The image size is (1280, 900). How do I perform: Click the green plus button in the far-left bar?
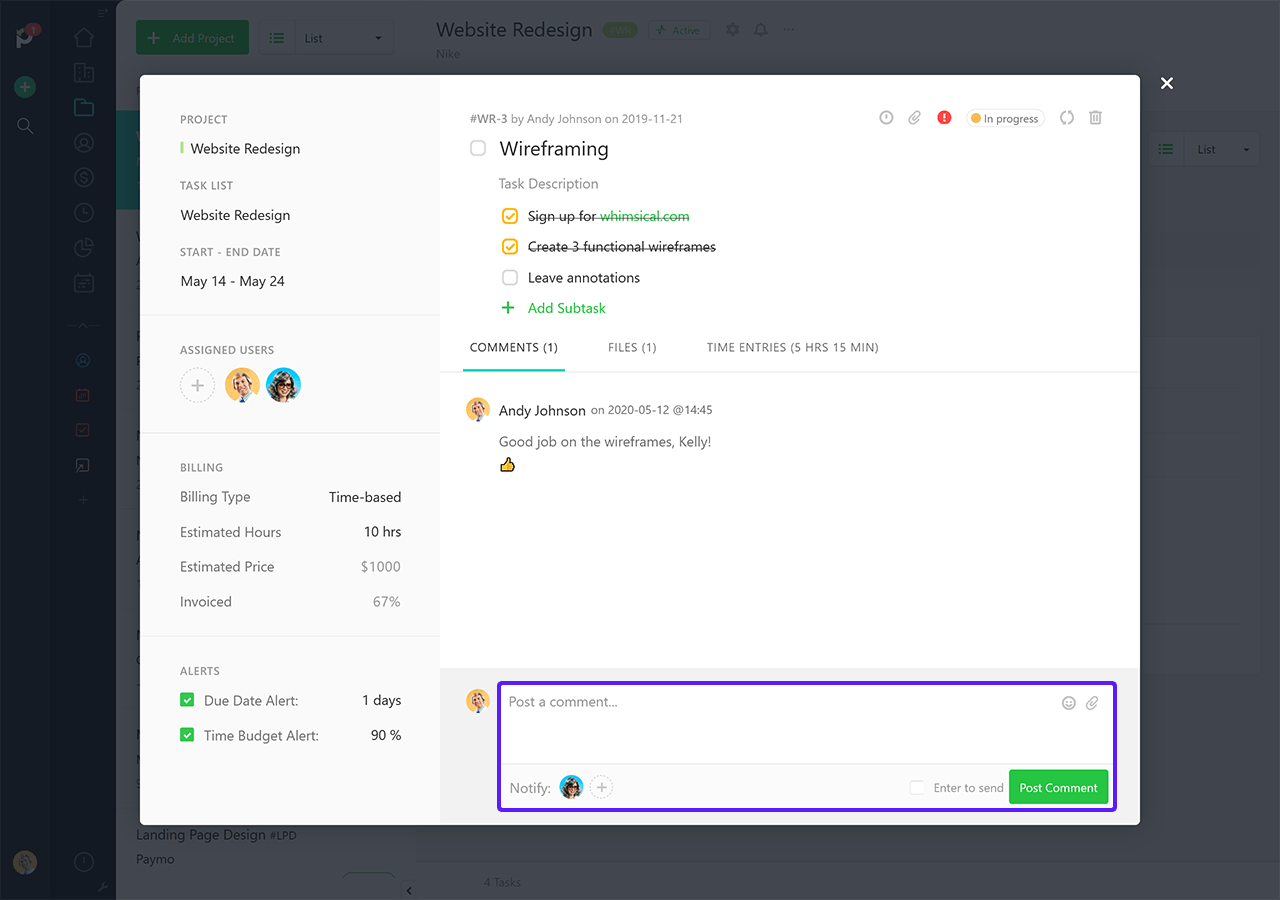[x=25, y=87]
